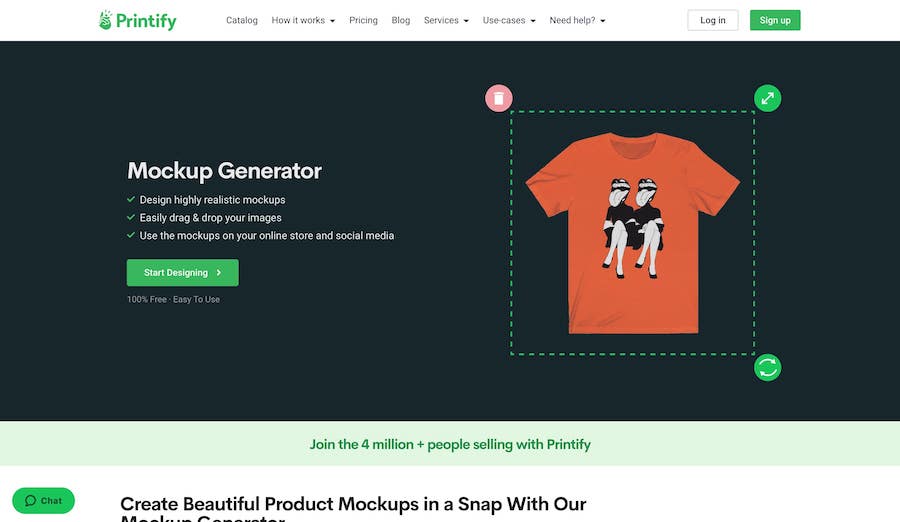Open the Use-cases dropdown
Screen dimensions: 900x522
(509, 20)
